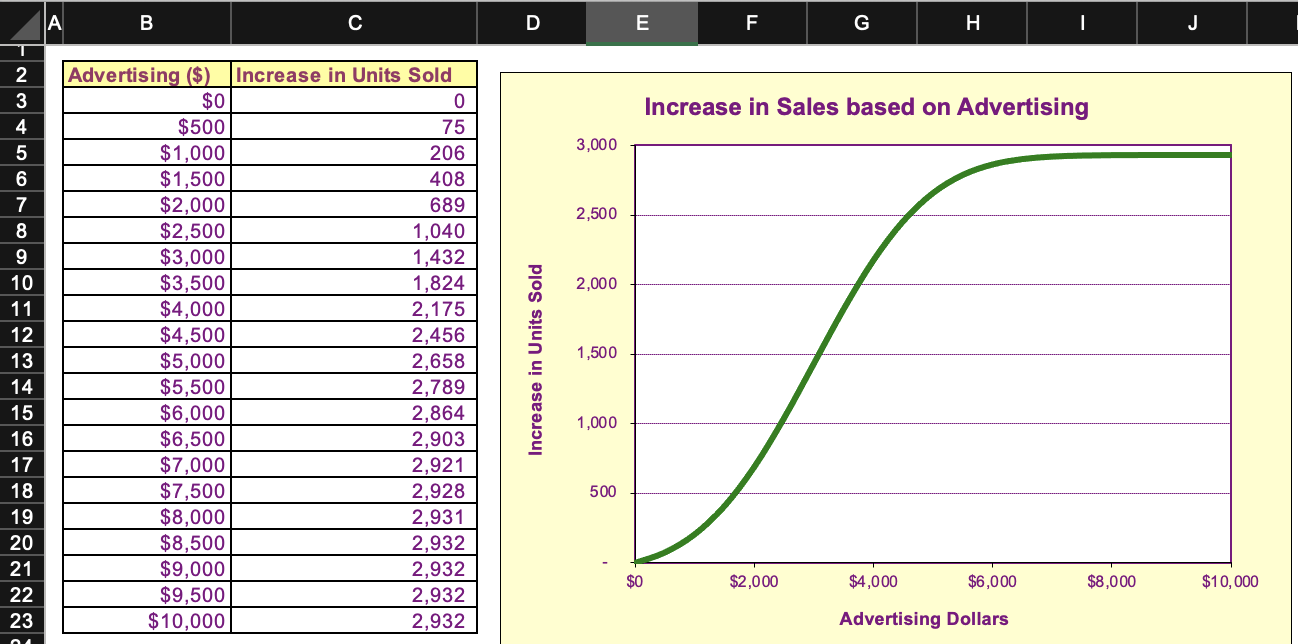Select the $6,000 advertising cell
This screenshot has width=1298, height=644.
[148, 413]
